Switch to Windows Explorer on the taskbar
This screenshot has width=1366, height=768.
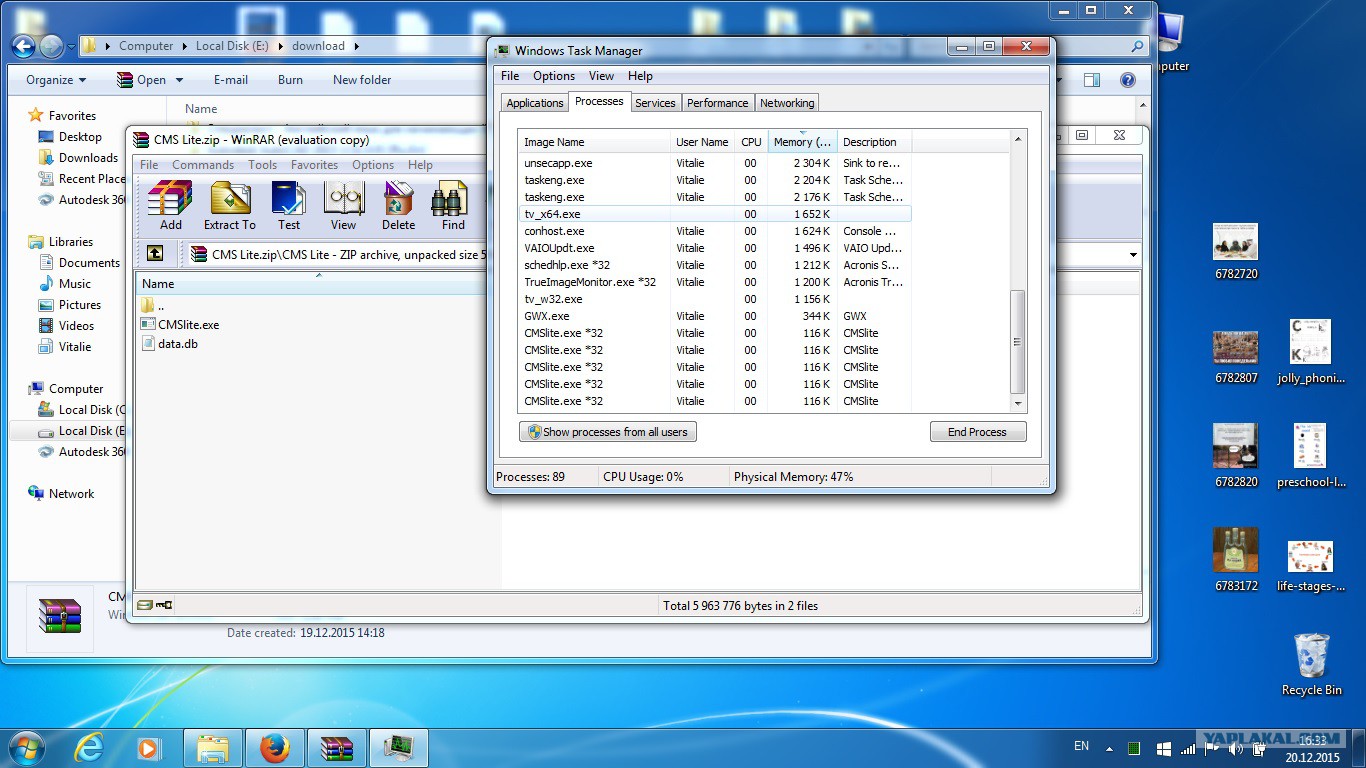point(214,748)
